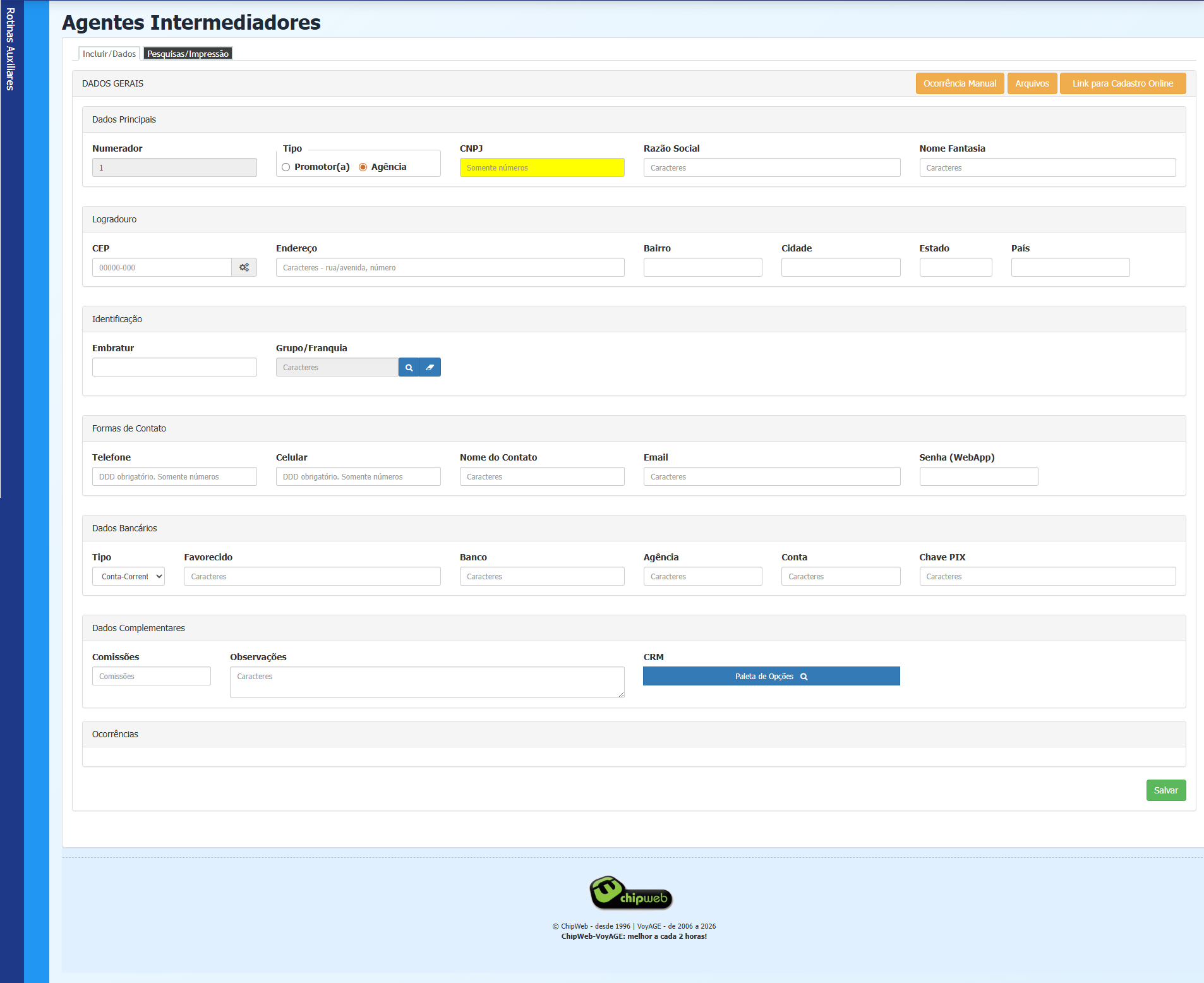The height and width of the screenshot is (983, 1204).
Task: Expand the Rotinas Auxiliares side panel
Action: [x=11, y=49]
